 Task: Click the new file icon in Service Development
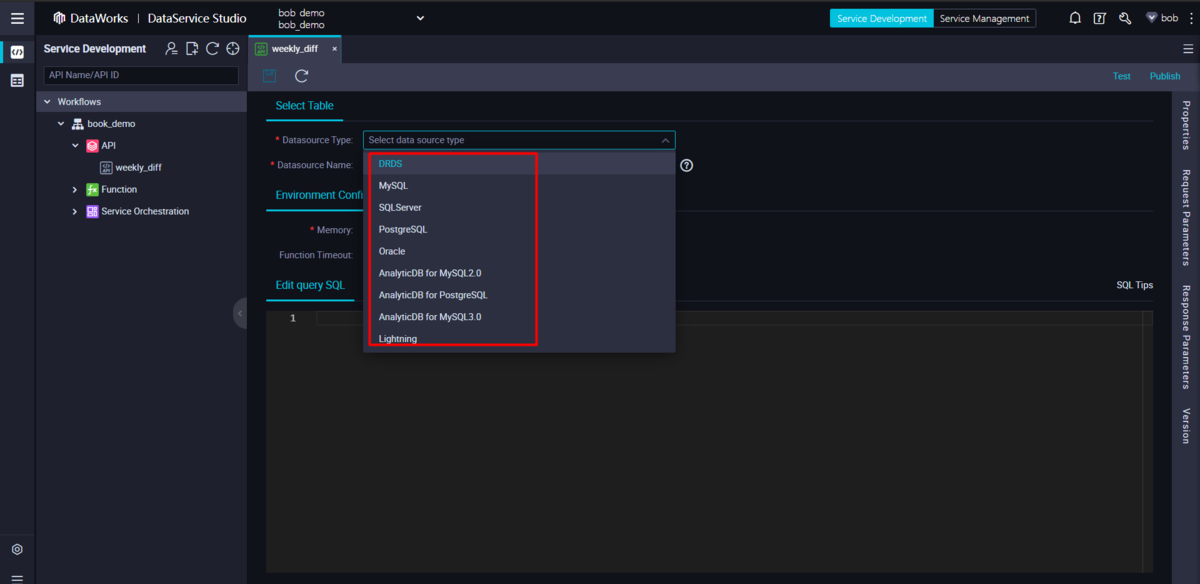(192, 48)
